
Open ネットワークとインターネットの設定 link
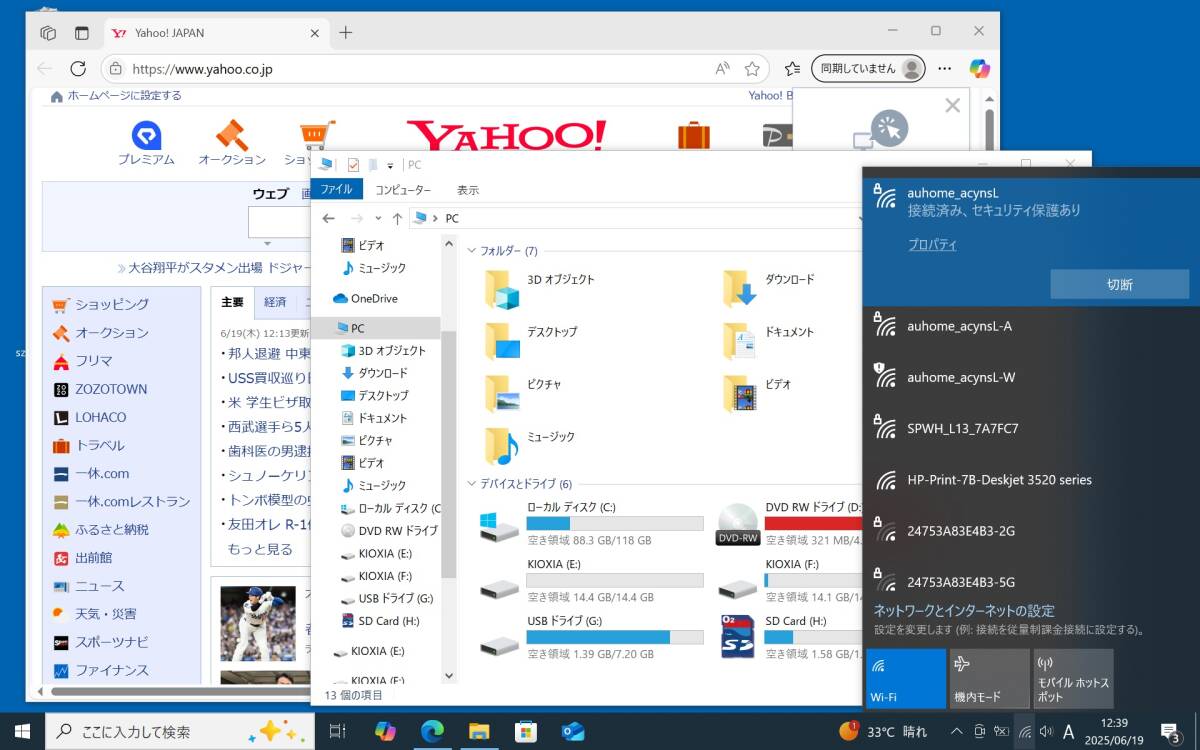point(964,611)
